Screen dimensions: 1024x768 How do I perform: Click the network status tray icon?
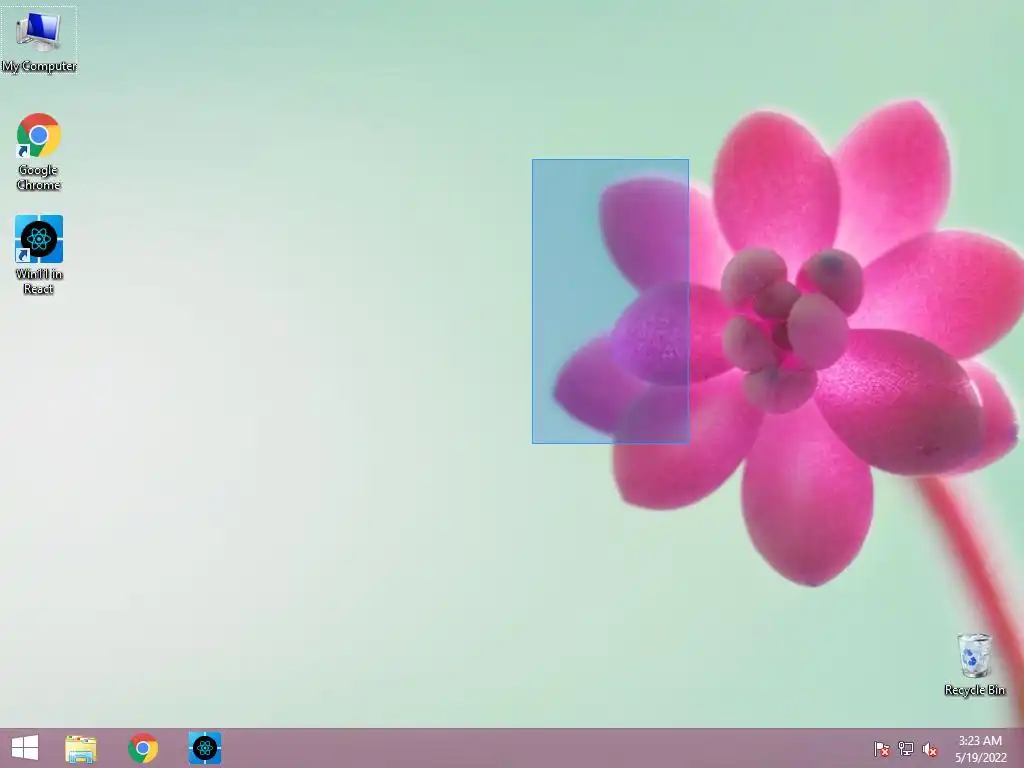[906, 749]
